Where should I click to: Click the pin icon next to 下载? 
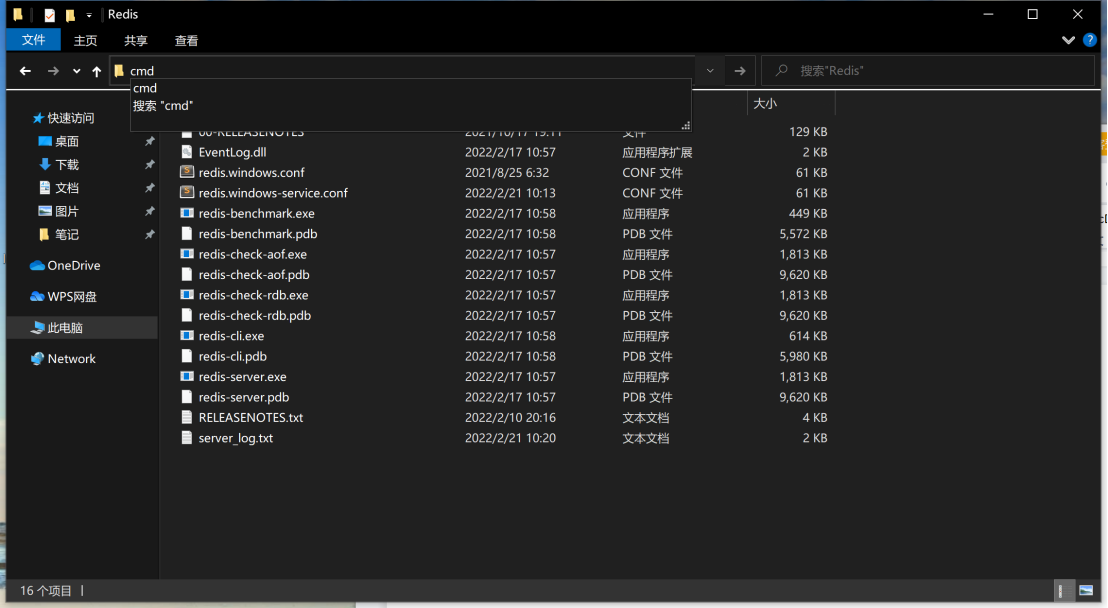150,165
